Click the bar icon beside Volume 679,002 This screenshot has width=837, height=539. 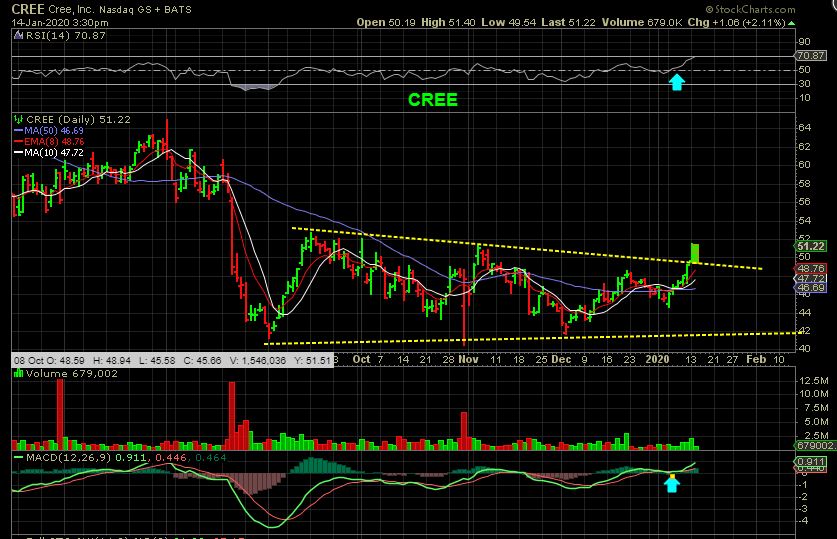[x=19, y=373]
